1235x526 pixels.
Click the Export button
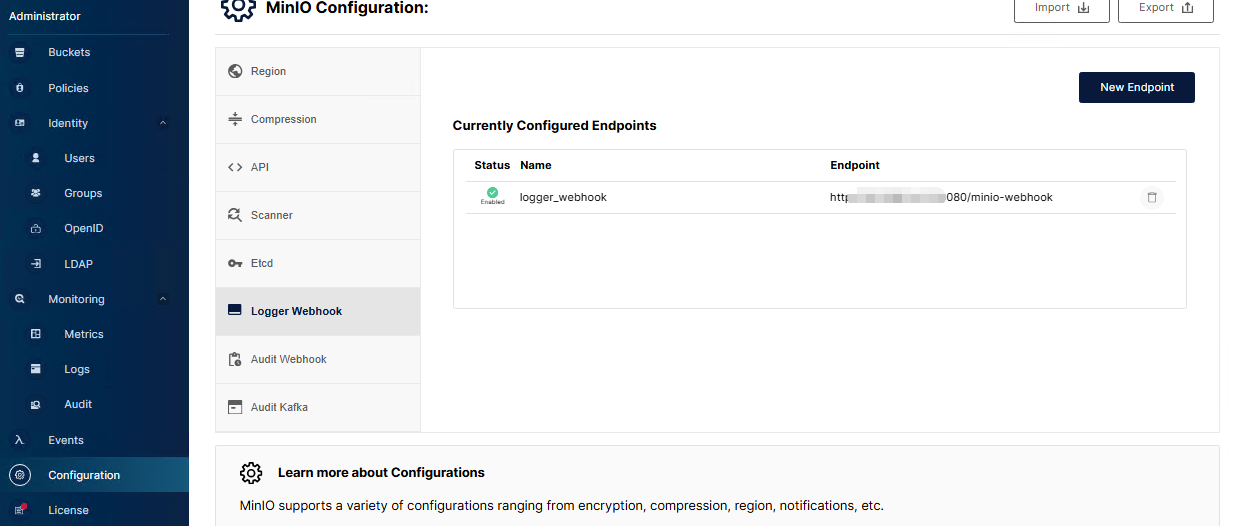1166,8
